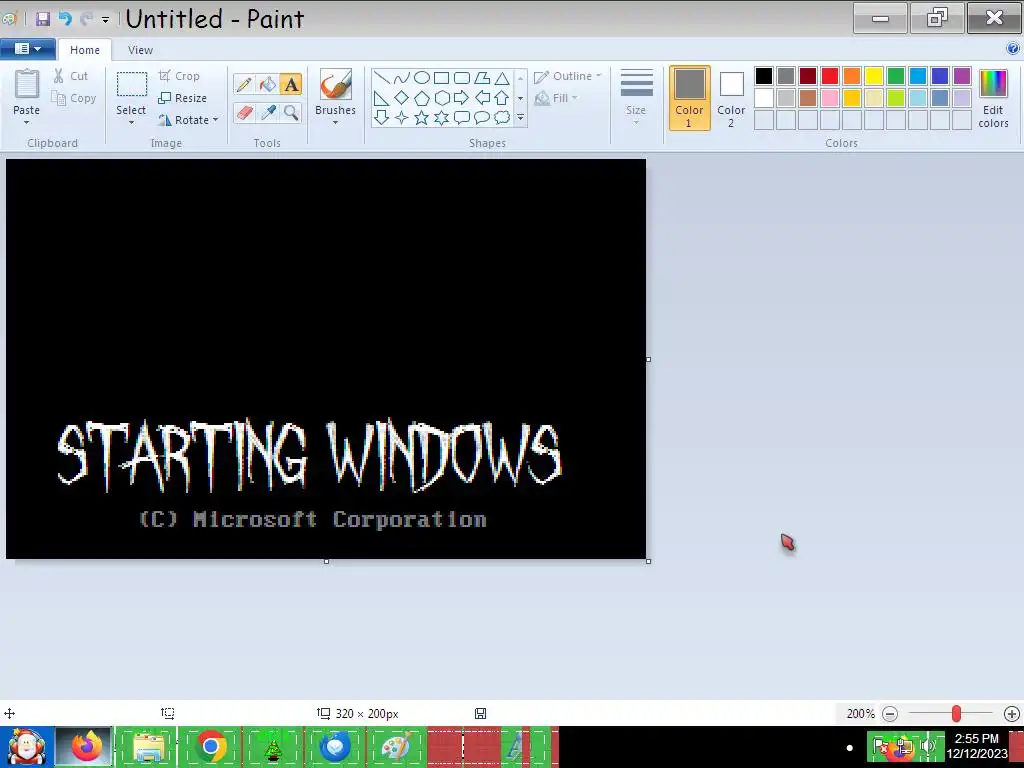Click the zoom slider thumb
The image size is (1024, 768).
pyautogui.click(x=956, y=714)
